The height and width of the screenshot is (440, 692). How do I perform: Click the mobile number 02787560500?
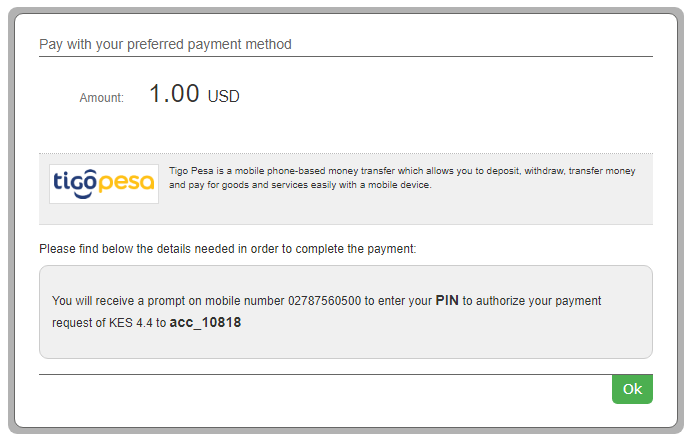(x=324, y=301)
